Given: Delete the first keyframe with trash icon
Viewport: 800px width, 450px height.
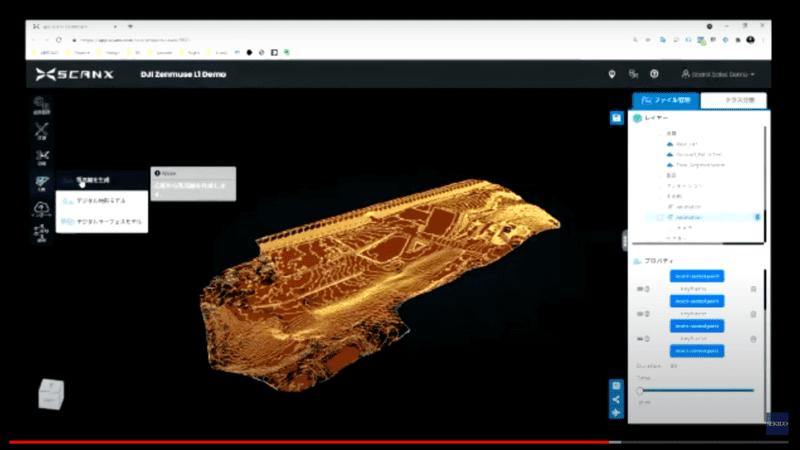Looking at the screenshot, I should pos(753,289).
